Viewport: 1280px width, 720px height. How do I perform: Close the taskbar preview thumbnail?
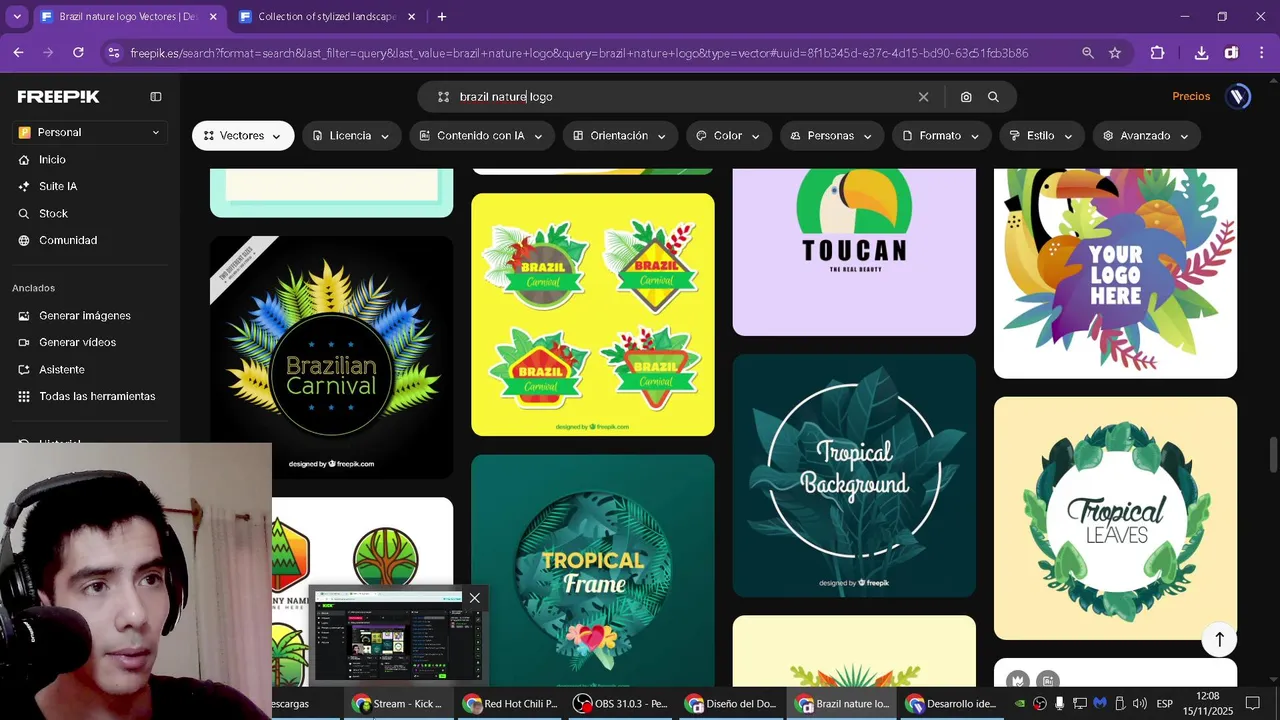tap(474, 598)
